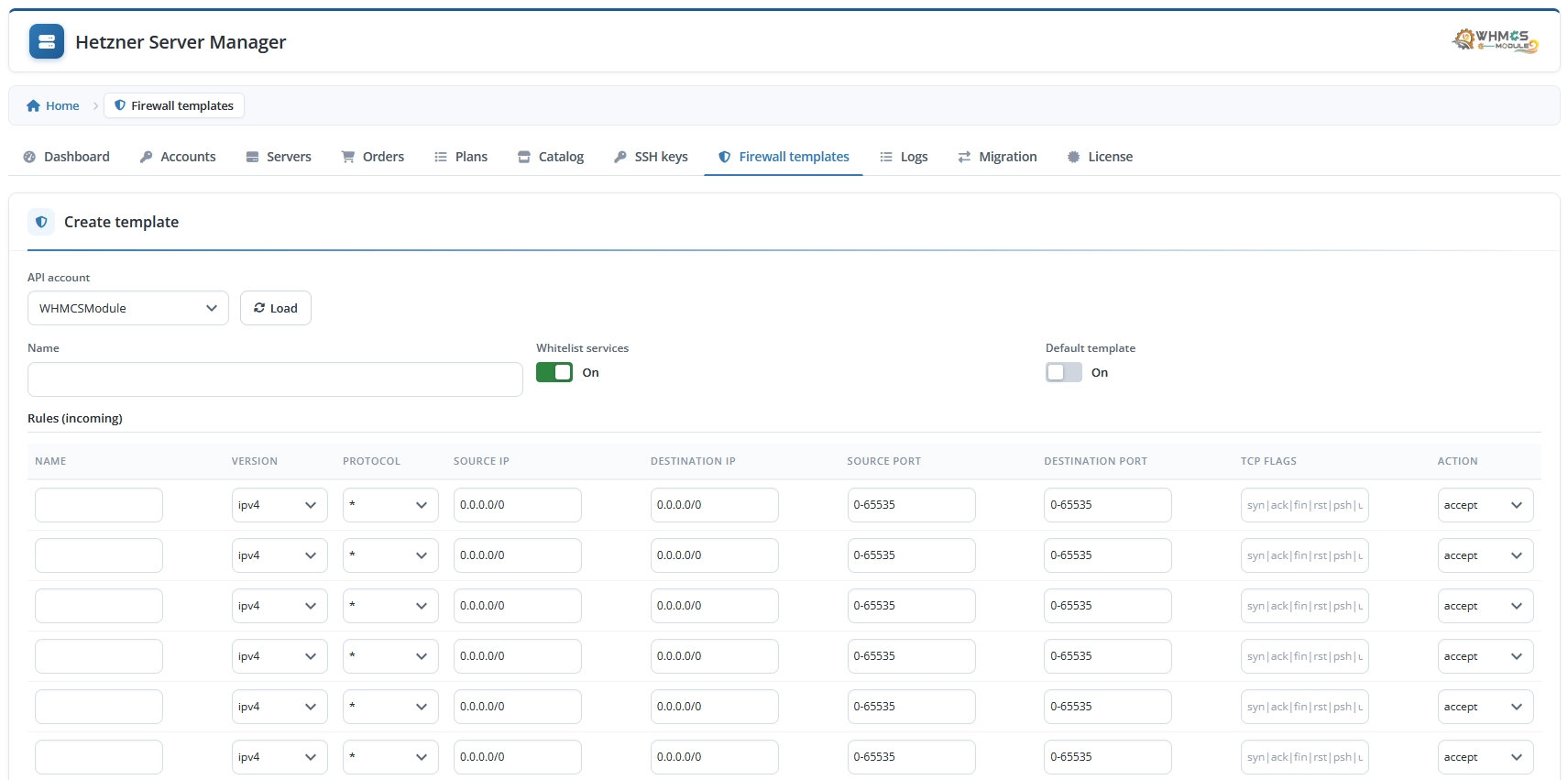Click the Catalog box icon

[x=524, y=157]
